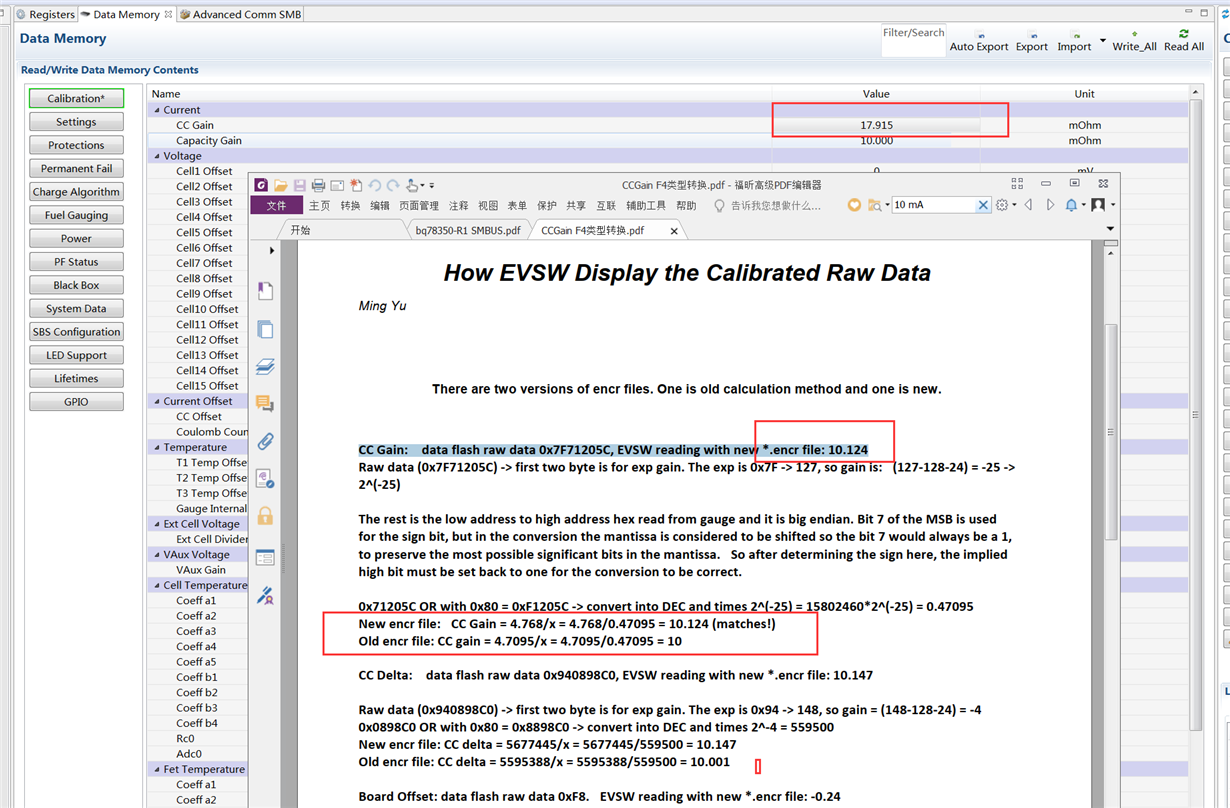
Task: Click the create new PDF icon
Action: click(x=356, y=185)
